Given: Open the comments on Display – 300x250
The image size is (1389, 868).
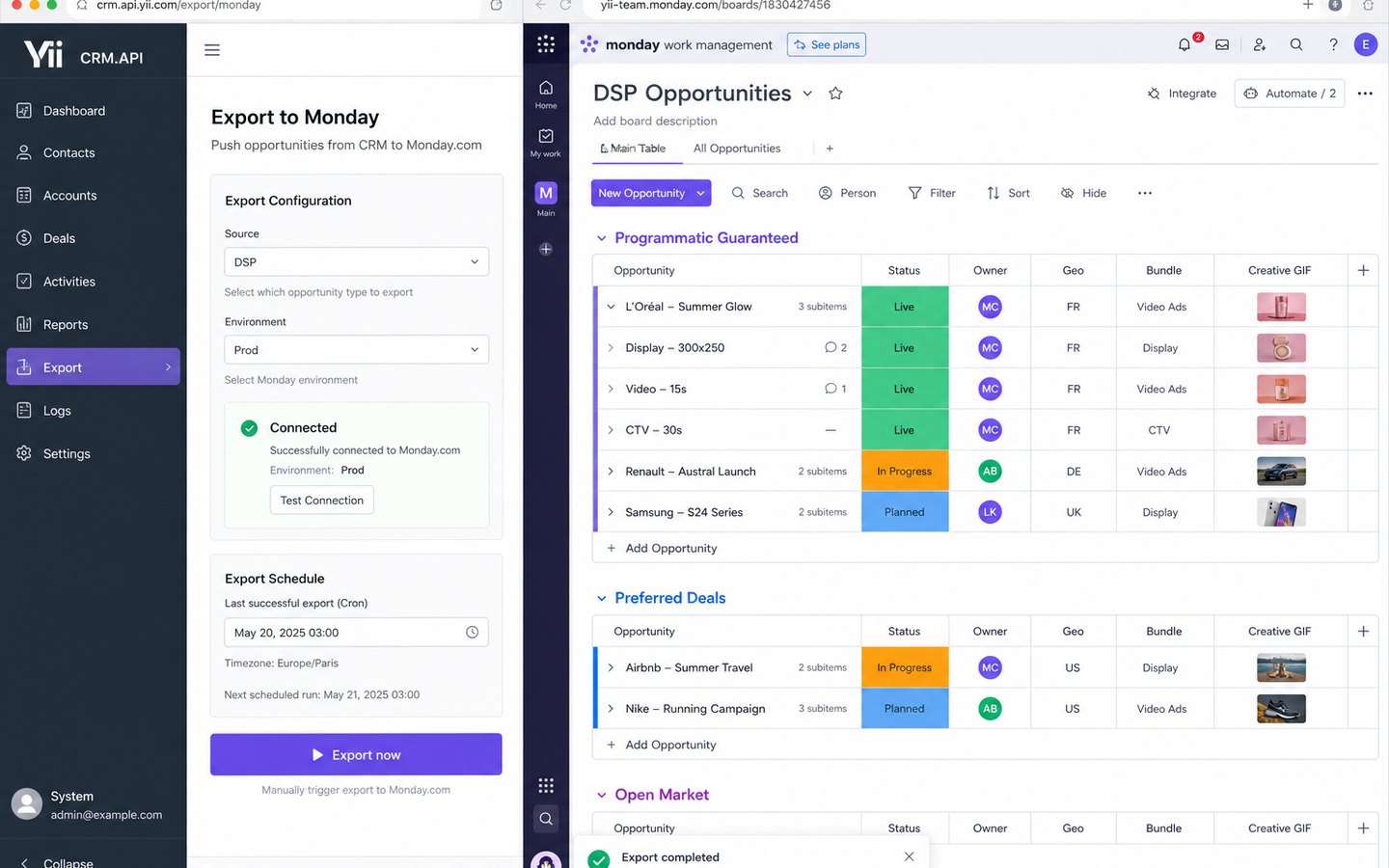Looking at the screenshot, I should point(835,347).
